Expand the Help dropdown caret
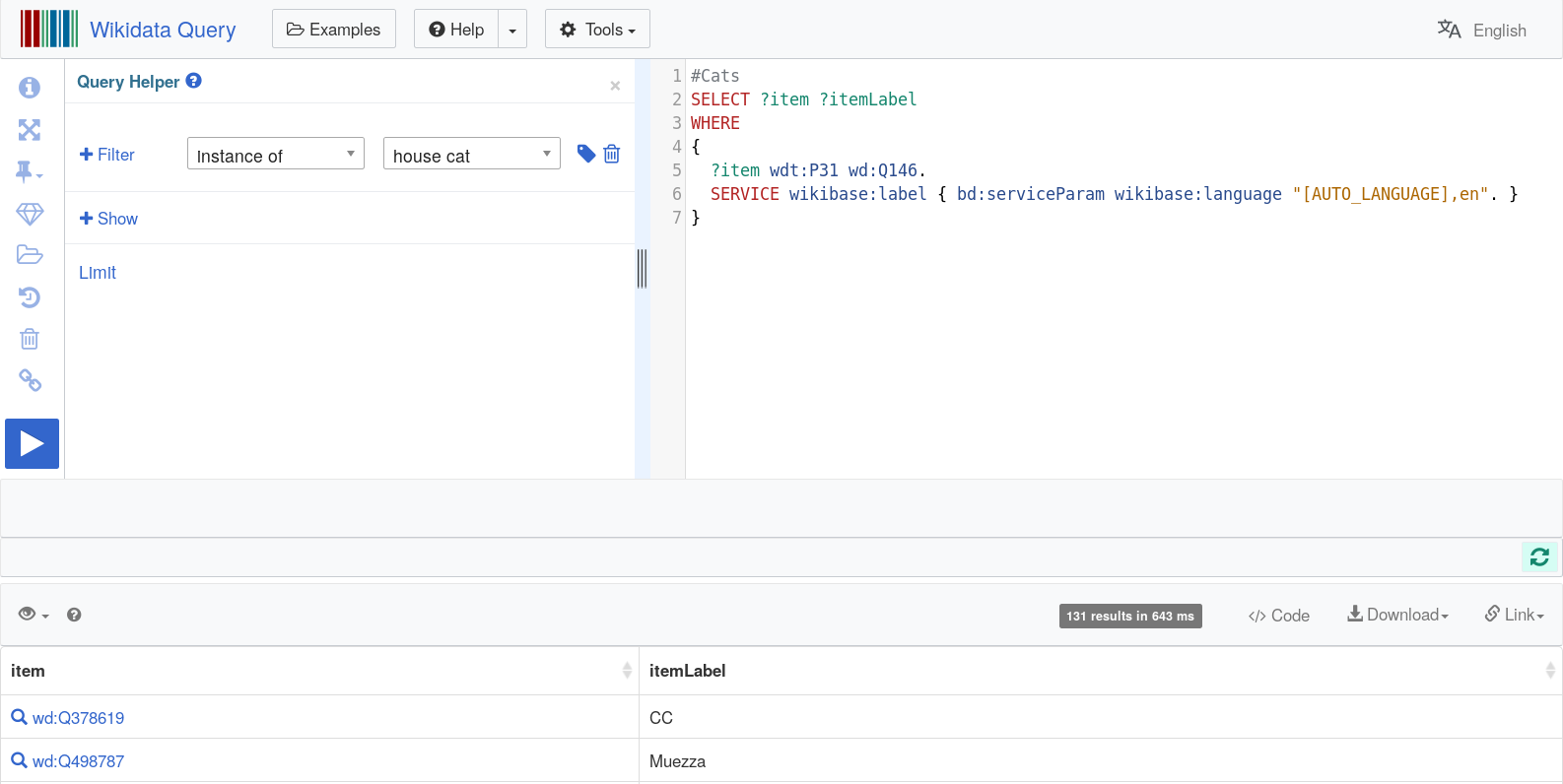1563x784 pixels. (x=512, y=30)
